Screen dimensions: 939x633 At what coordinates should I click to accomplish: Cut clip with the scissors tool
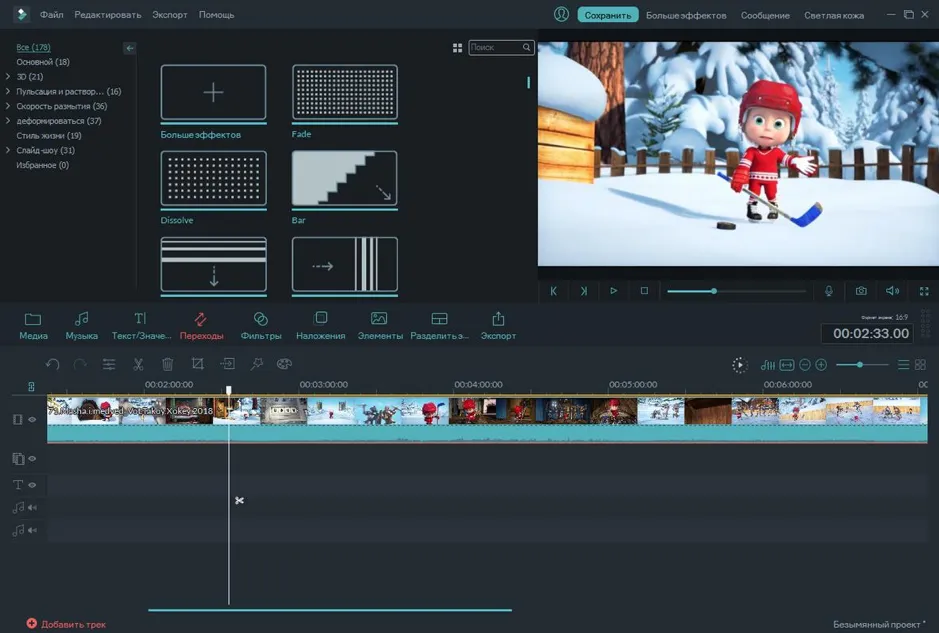click(x=138, y=364)
